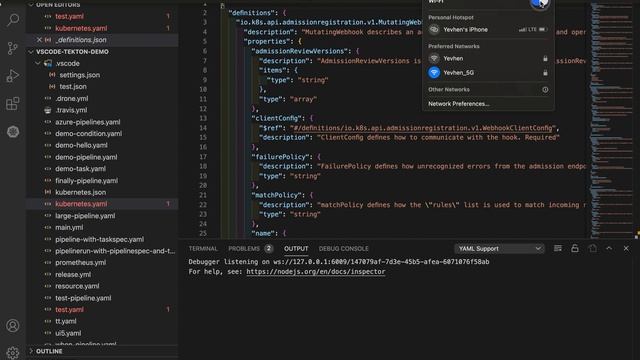Open tt.yaml file
640x360 pixels.
[x=102, y=321]
